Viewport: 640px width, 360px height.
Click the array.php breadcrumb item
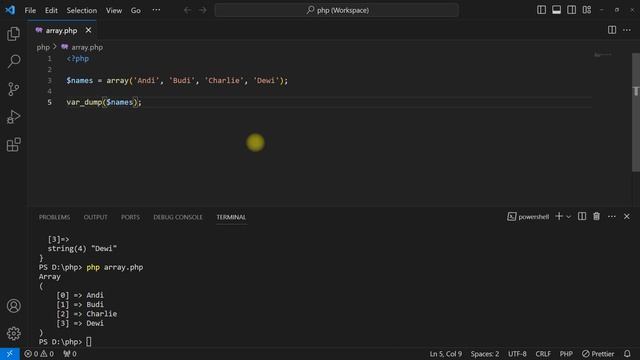(82, 47)
